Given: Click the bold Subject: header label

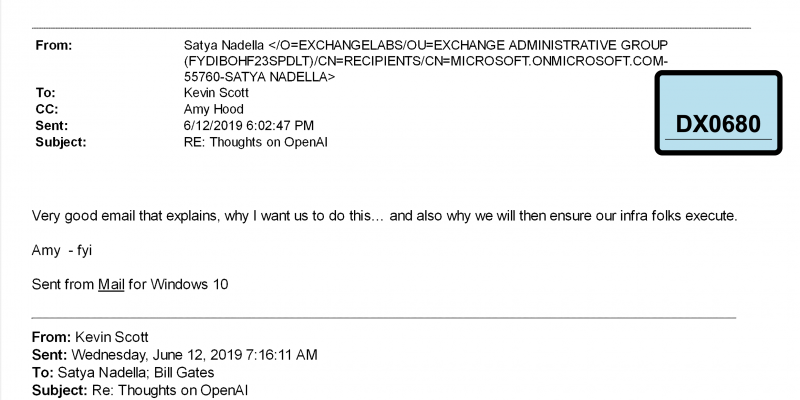Looking at the screenshot, I should pyautogui.click(x=61, y=142).
